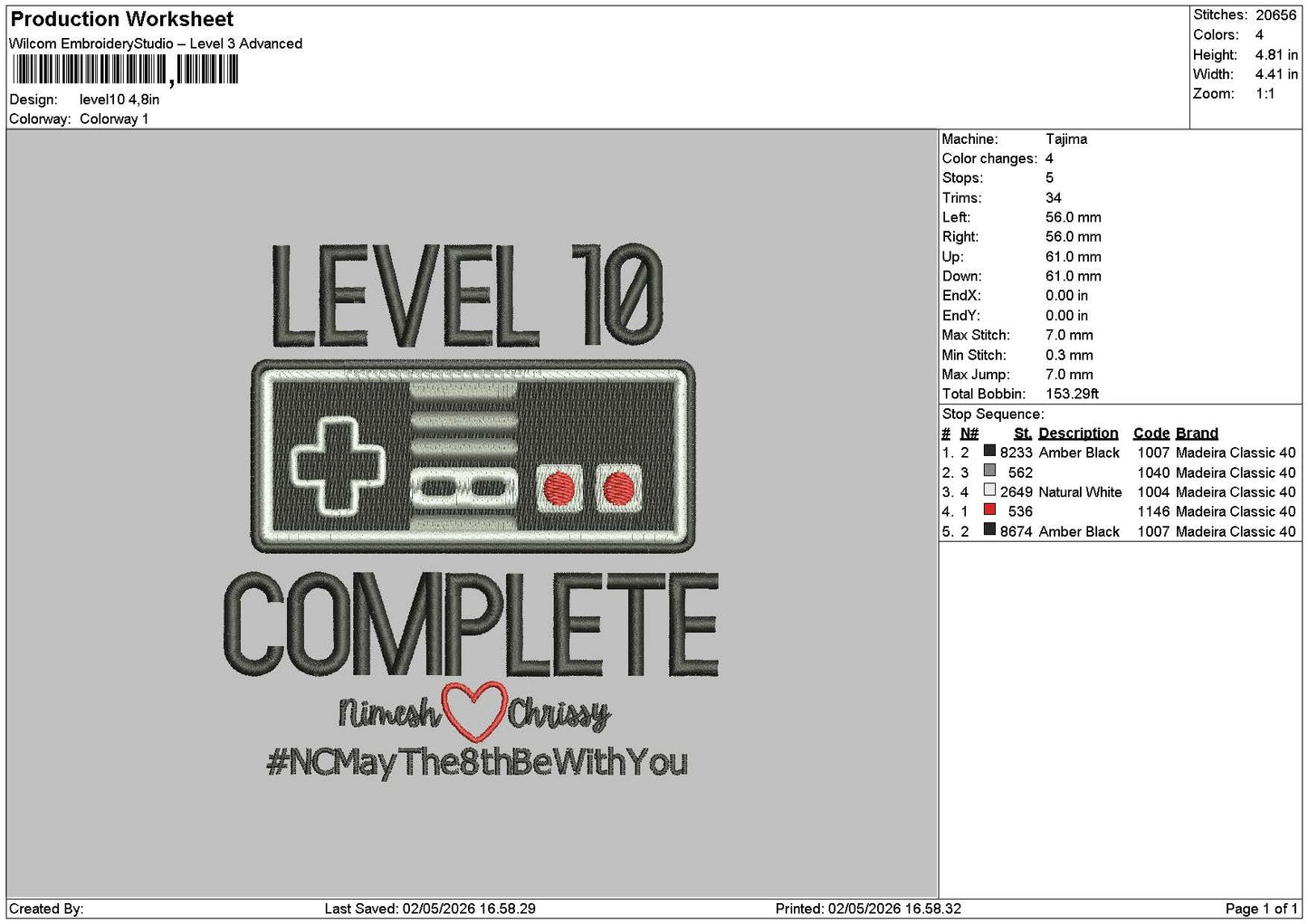Click the 'EndX:' value '0.00 in'
Viewport: 1308px width, 924px height.
click(x=1067, y=296)
